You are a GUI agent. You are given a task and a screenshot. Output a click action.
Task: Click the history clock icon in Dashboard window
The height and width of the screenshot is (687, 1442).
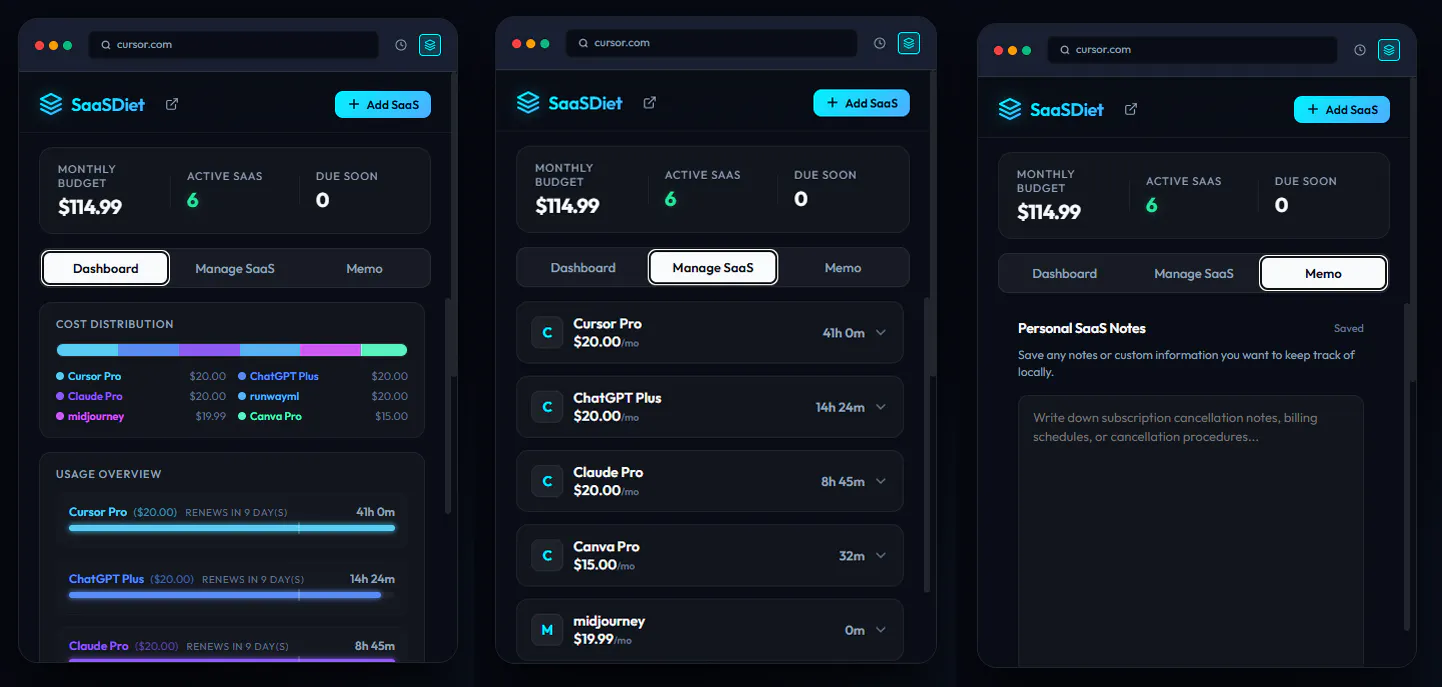pos(401,45)
